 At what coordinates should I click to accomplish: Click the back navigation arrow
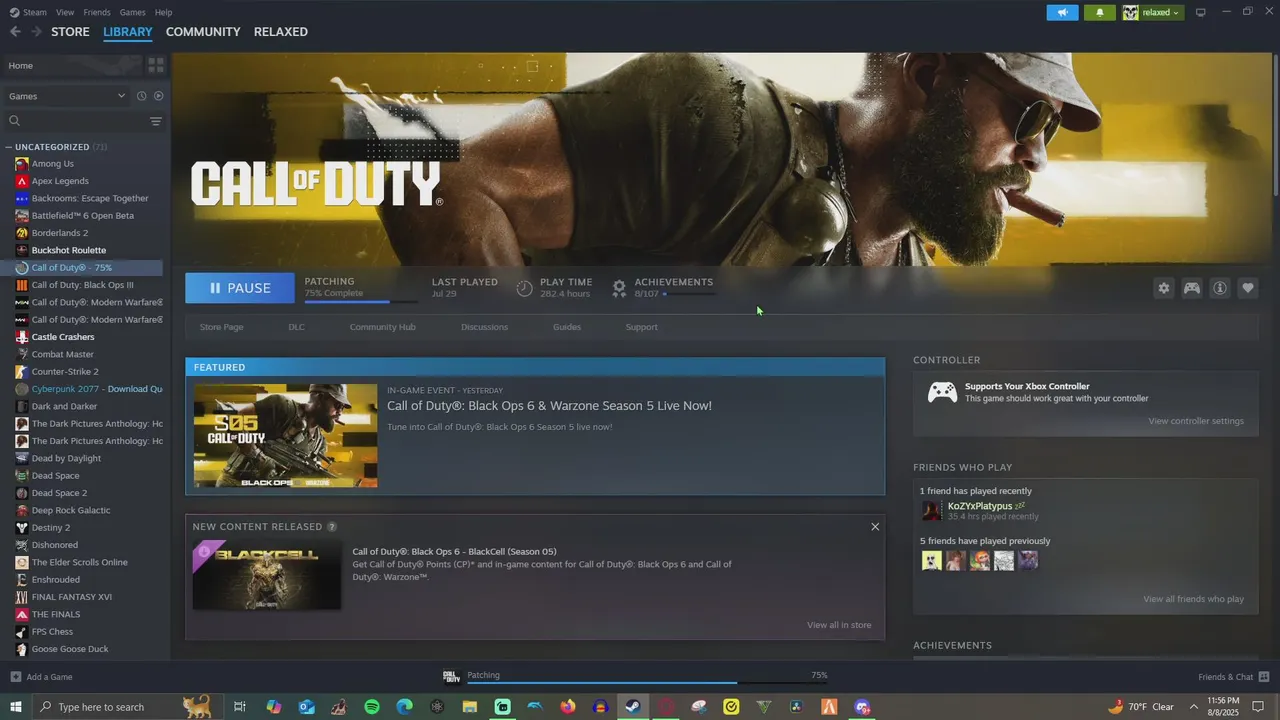(15, 32)
